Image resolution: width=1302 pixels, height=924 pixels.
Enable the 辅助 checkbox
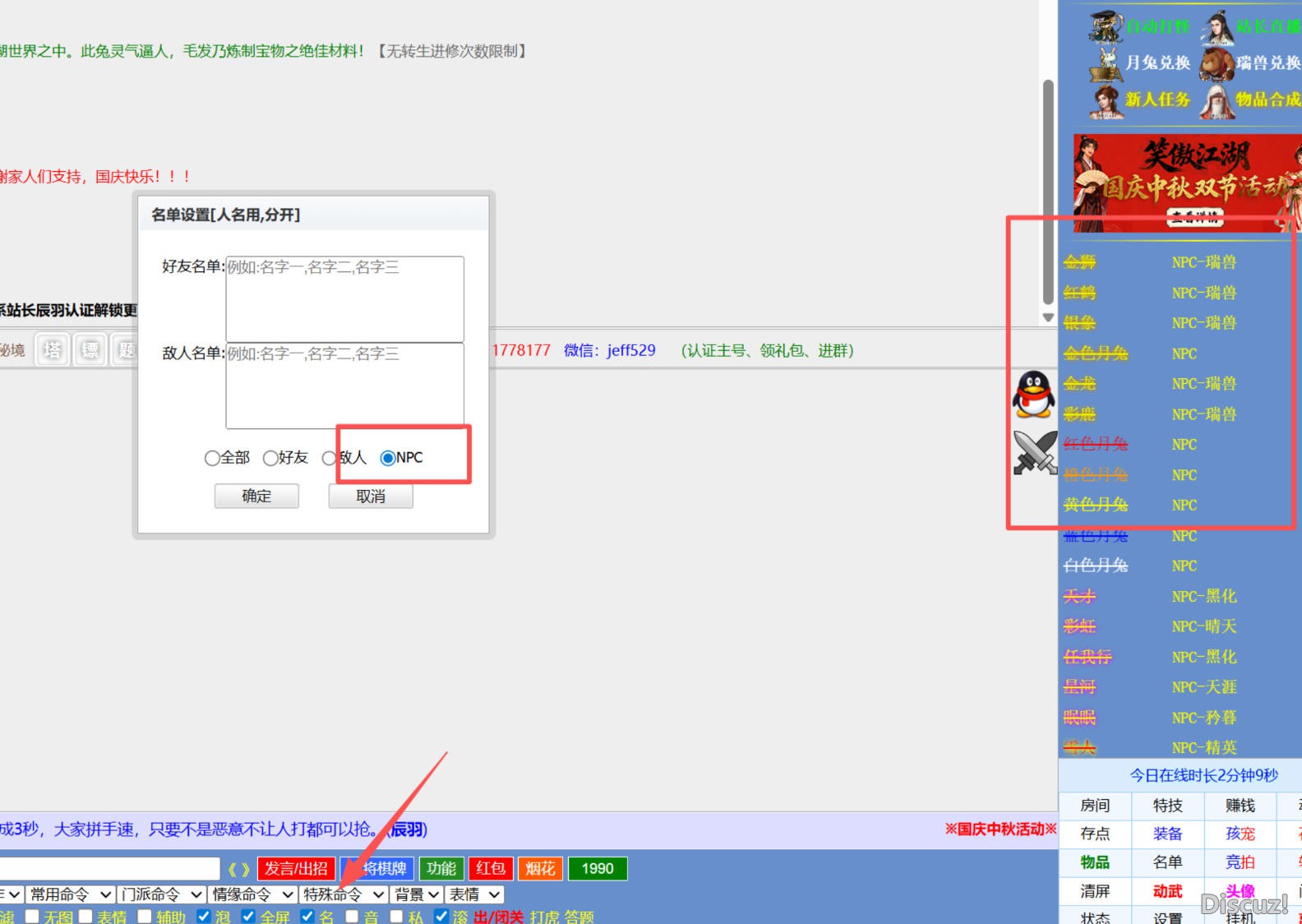click(145, 916)
